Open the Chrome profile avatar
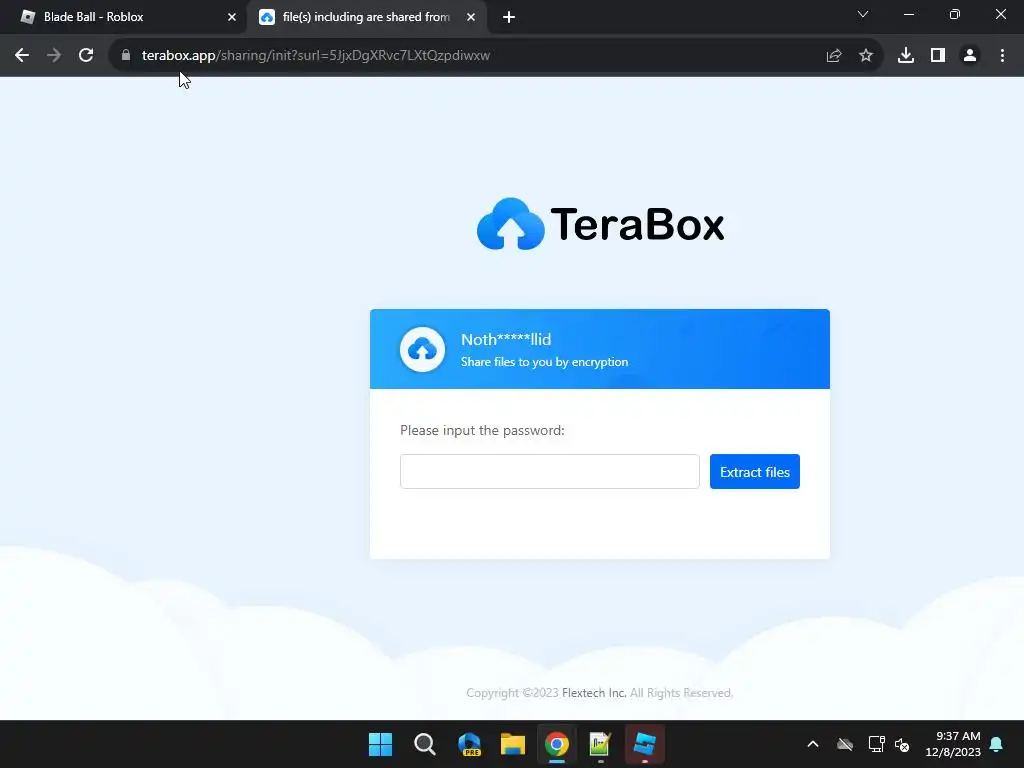The height and width of the screenshot is (768, 1024). [x=970, y=56]
